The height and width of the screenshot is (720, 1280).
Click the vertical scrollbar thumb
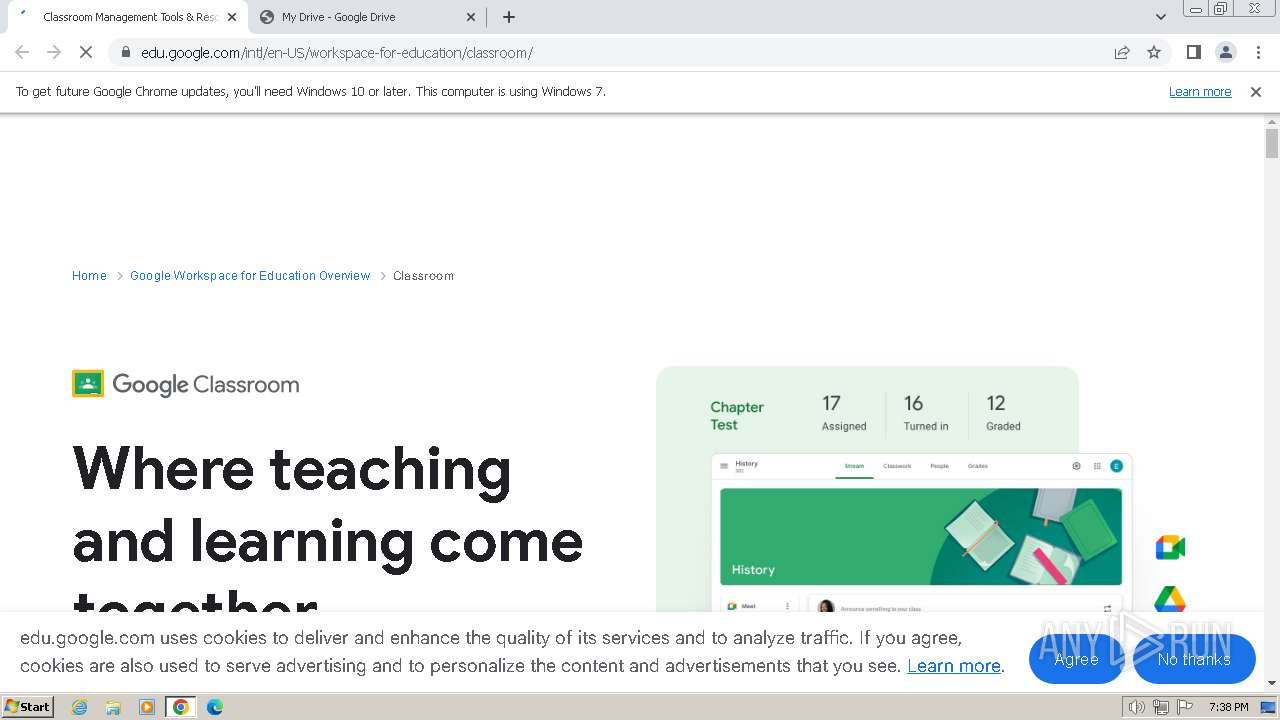point(1272,143)
